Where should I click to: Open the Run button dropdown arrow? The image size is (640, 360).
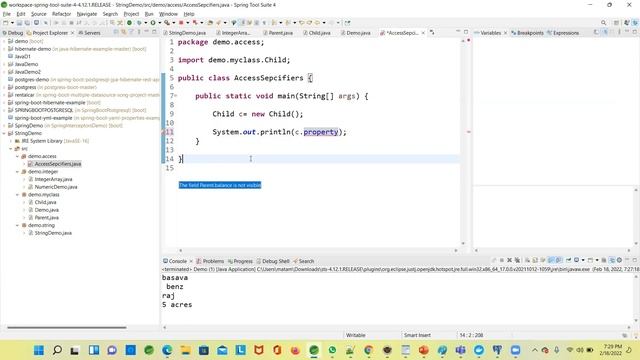coord(160,23)
